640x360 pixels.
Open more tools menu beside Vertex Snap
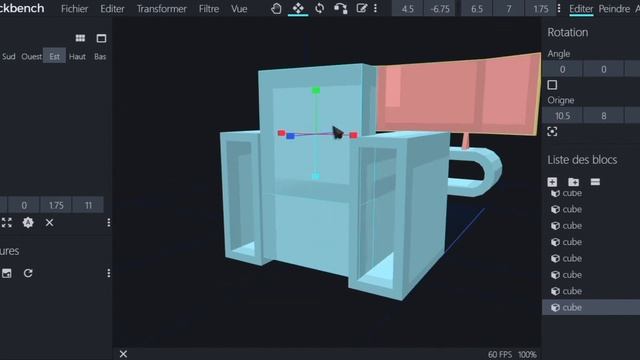tap(375, 9)
